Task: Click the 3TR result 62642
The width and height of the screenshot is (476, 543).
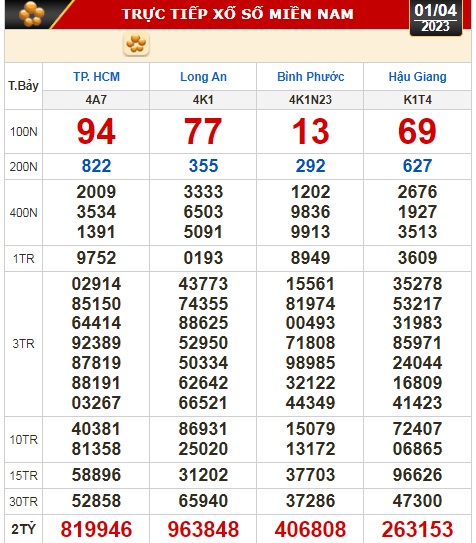Action: tap(203, 383)
